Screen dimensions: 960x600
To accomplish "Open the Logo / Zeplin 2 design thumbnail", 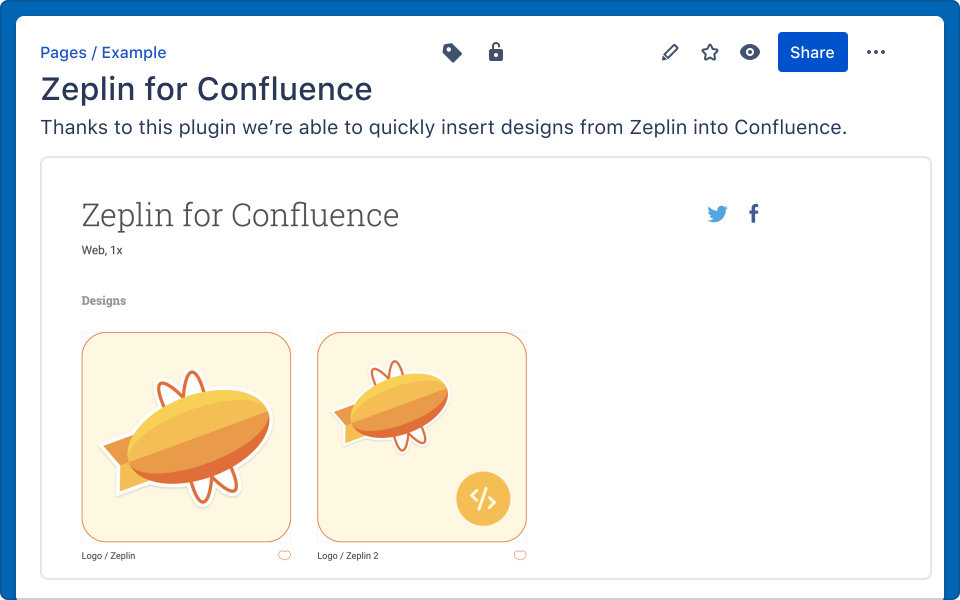I will click(x=422, y=437).
